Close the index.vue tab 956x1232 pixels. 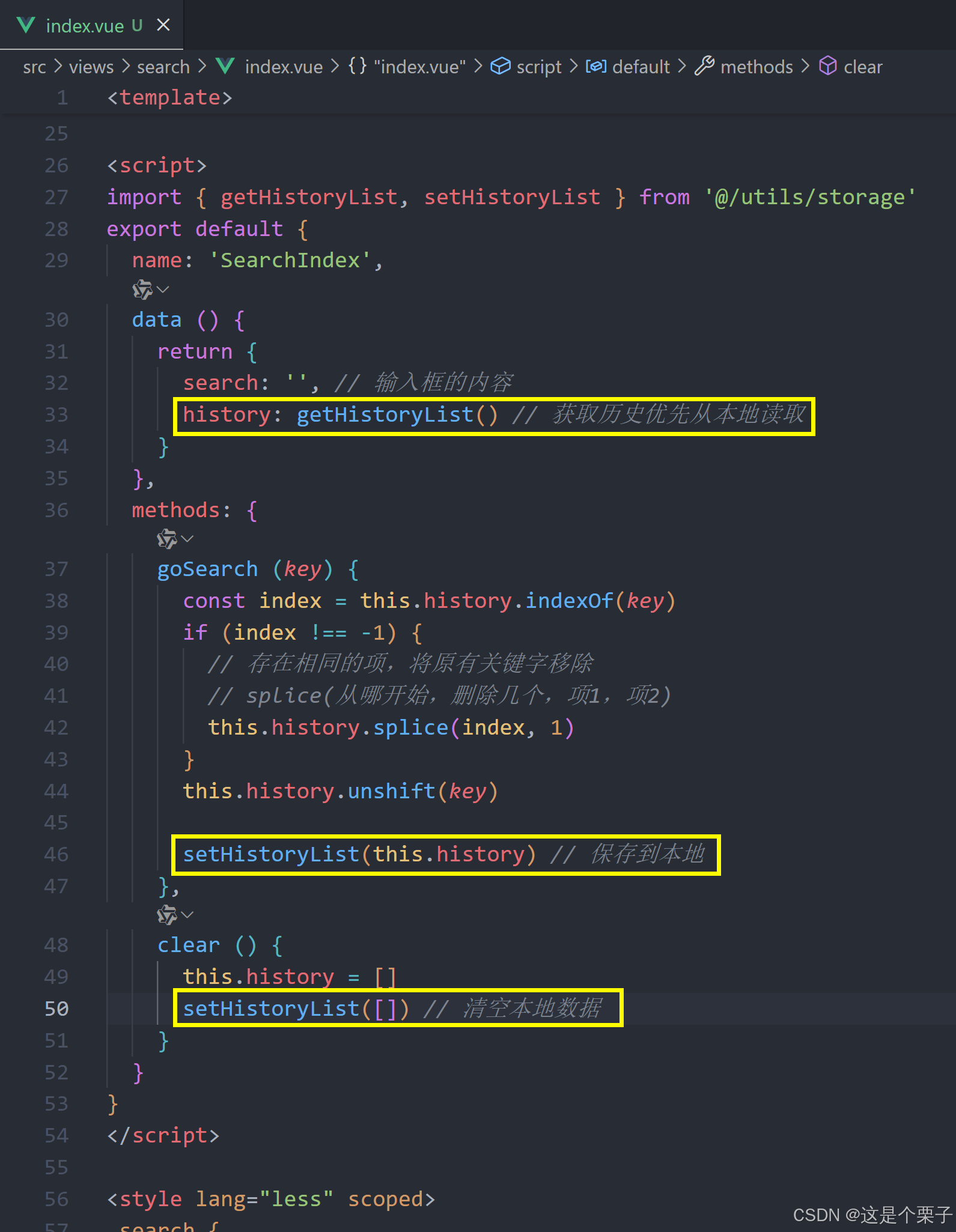pos(163,25)
